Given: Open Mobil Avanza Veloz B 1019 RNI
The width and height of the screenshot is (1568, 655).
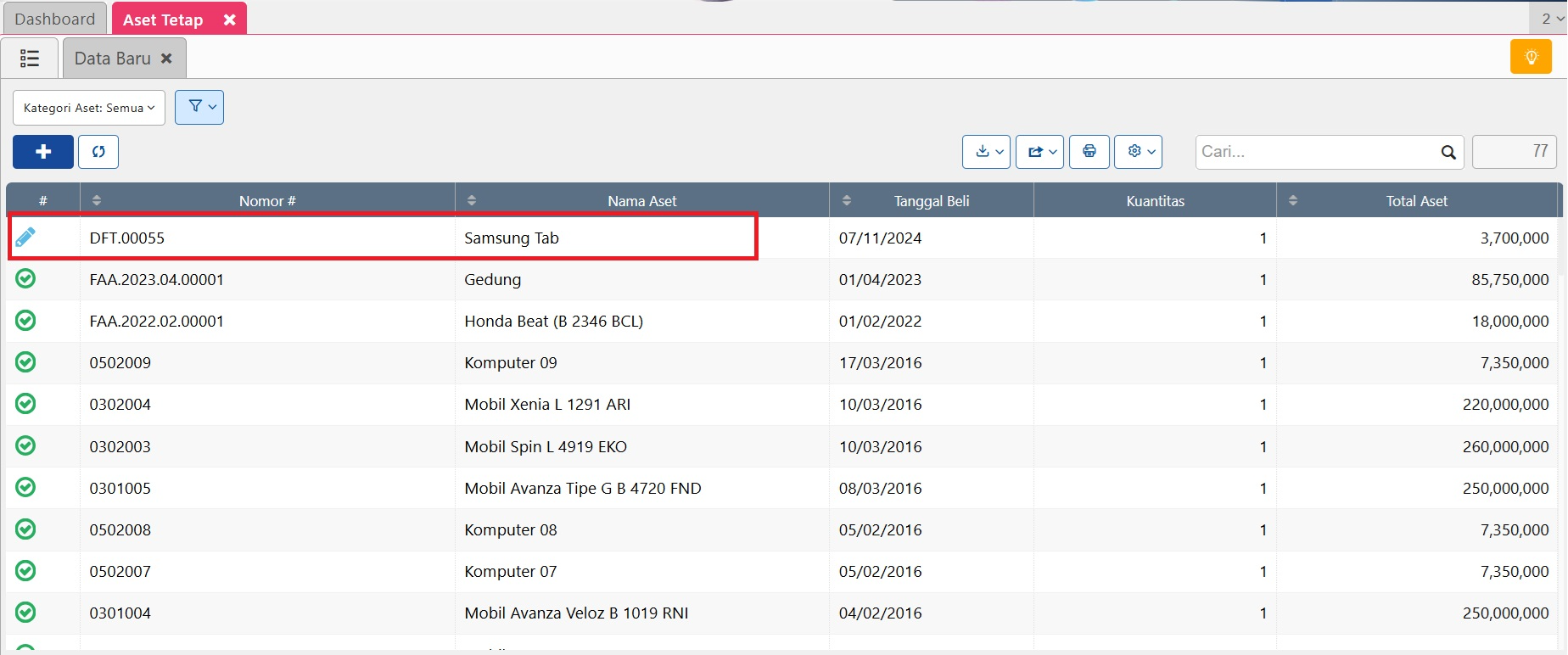Looking at the screenshot, I should pos(576,613).
